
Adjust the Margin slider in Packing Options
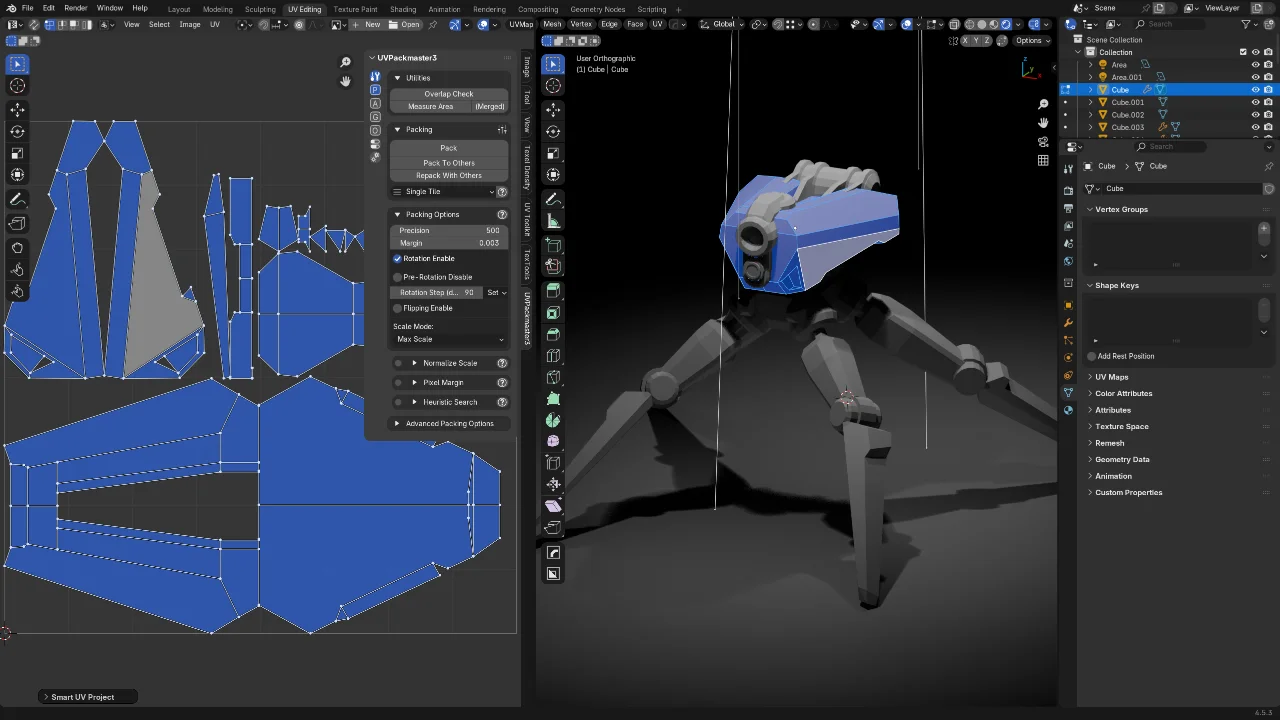pyautogui.click(x=449, y=242)
